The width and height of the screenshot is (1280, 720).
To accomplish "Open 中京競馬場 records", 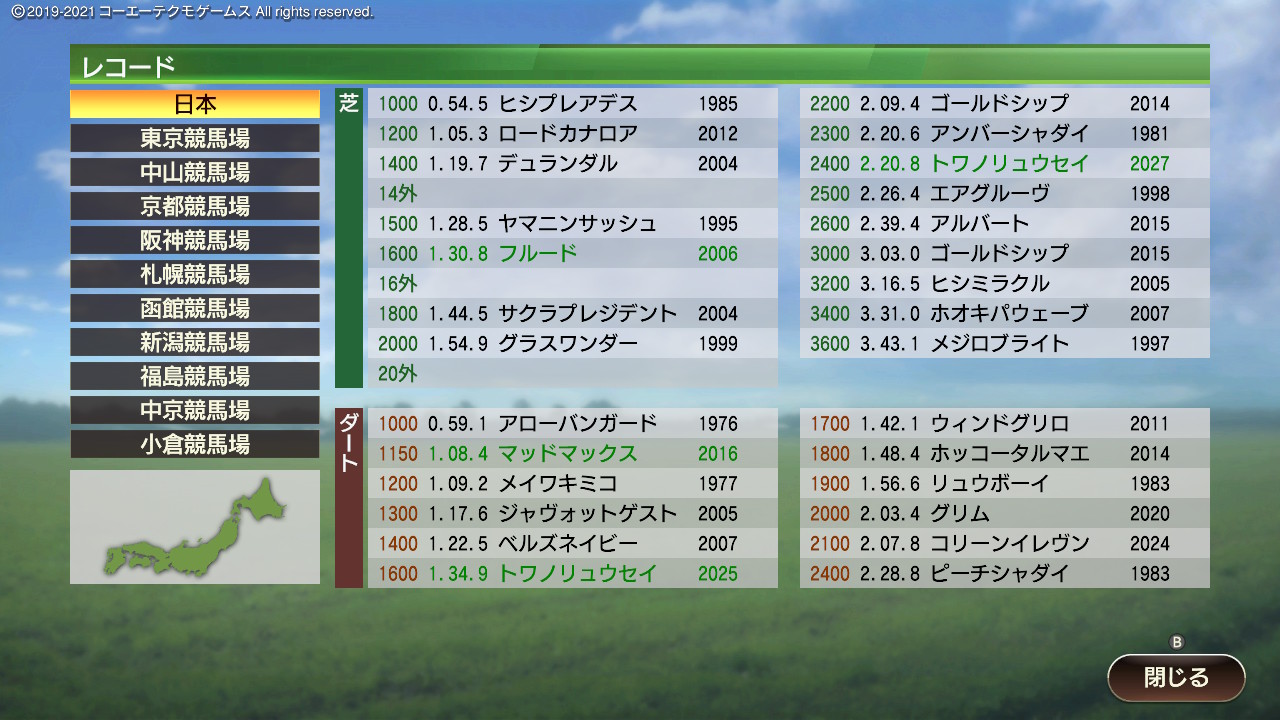I will [195, 410].
